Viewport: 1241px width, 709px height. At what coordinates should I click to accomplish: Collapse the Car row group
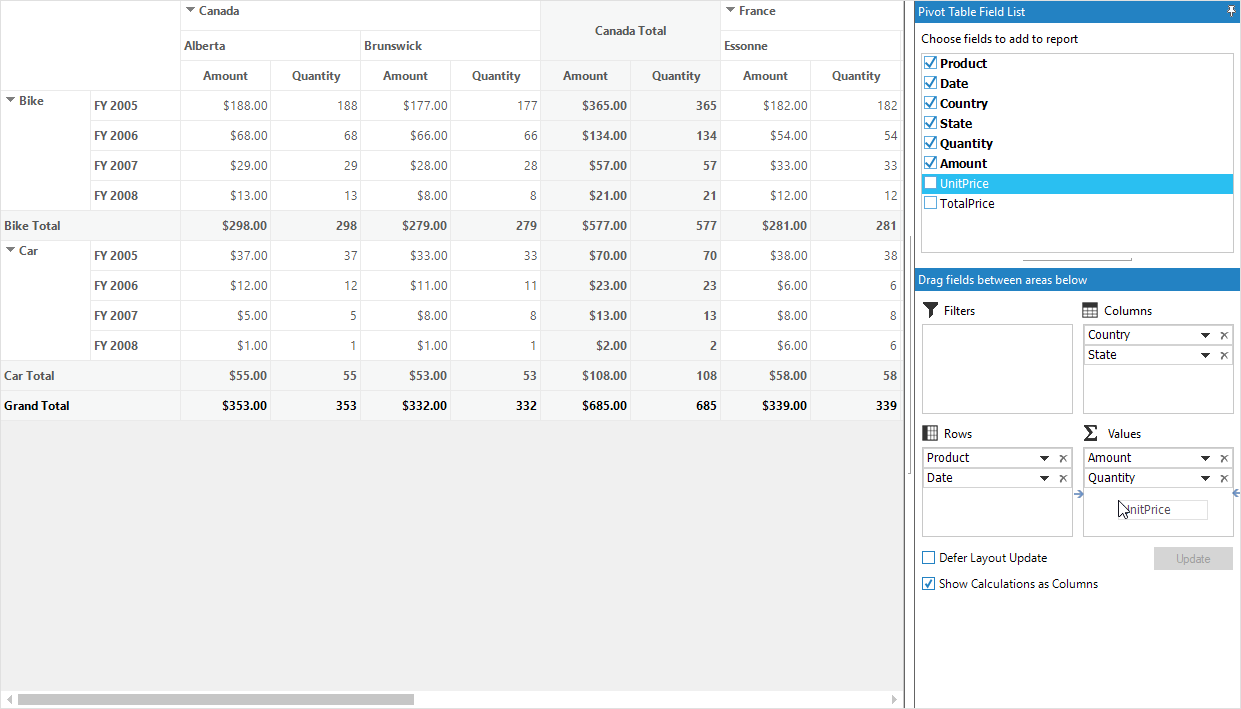11,250
